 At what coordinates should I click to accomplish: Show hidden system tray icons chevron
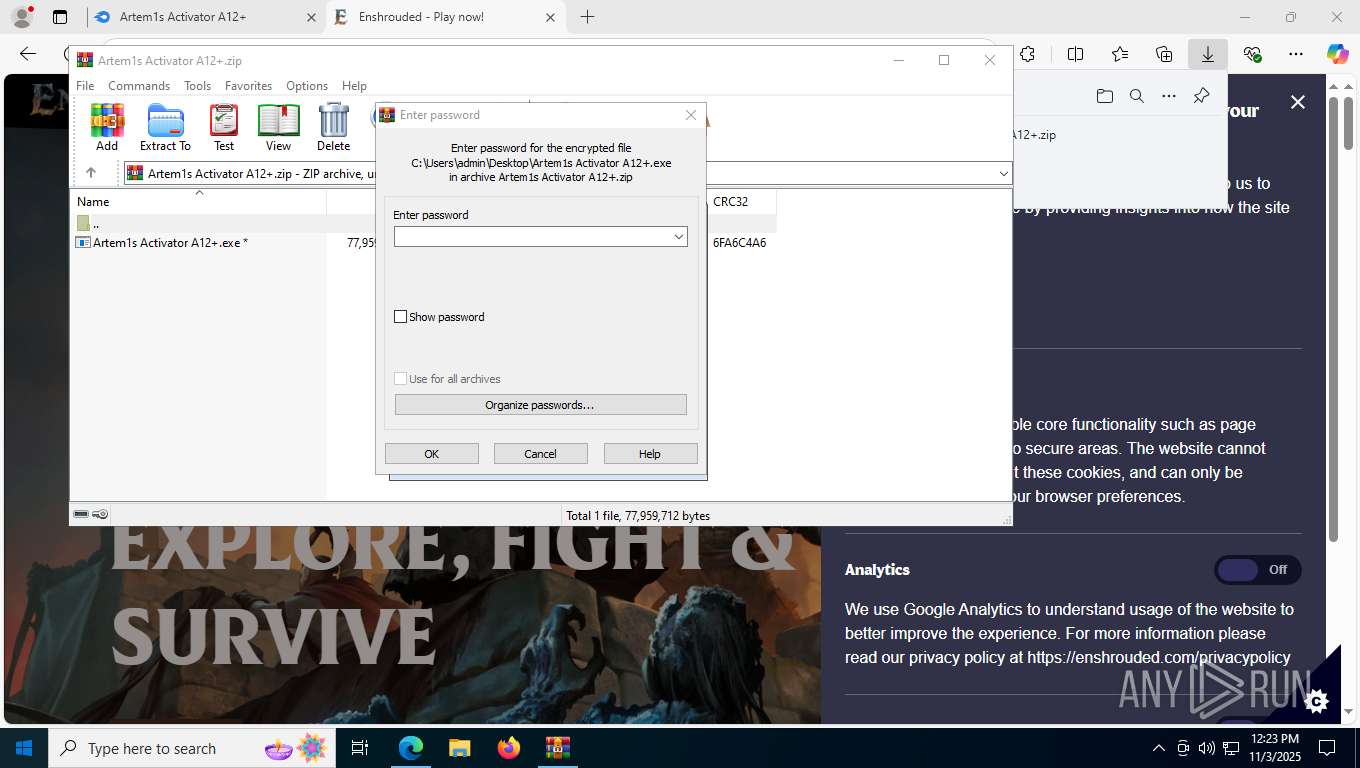click(1158, 748)
